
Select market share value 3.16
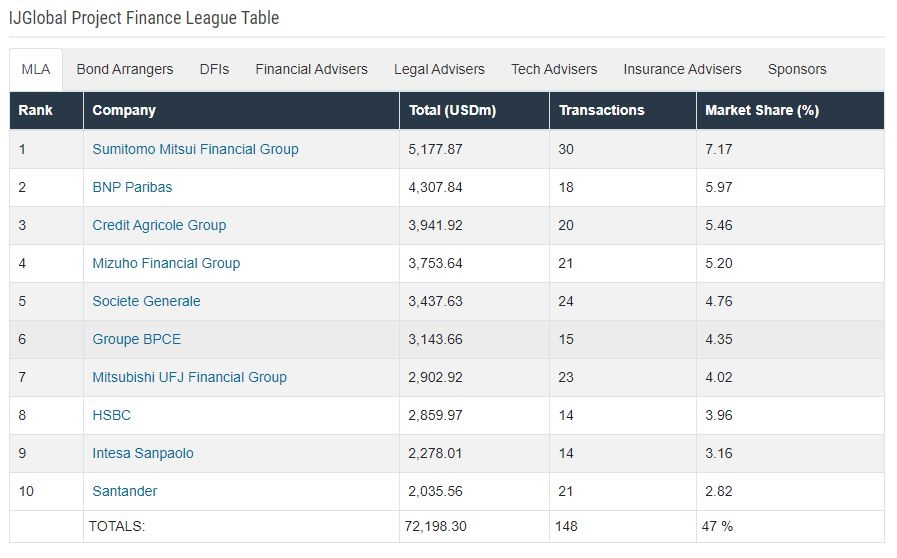(x=719, y=453)
